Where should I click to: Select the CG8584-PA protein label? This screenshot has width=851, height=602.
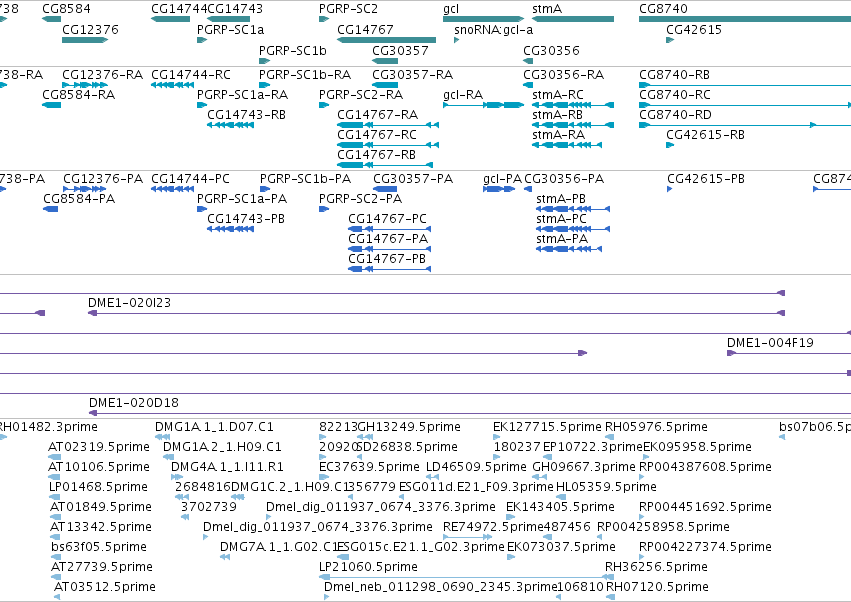click(79, 199)
